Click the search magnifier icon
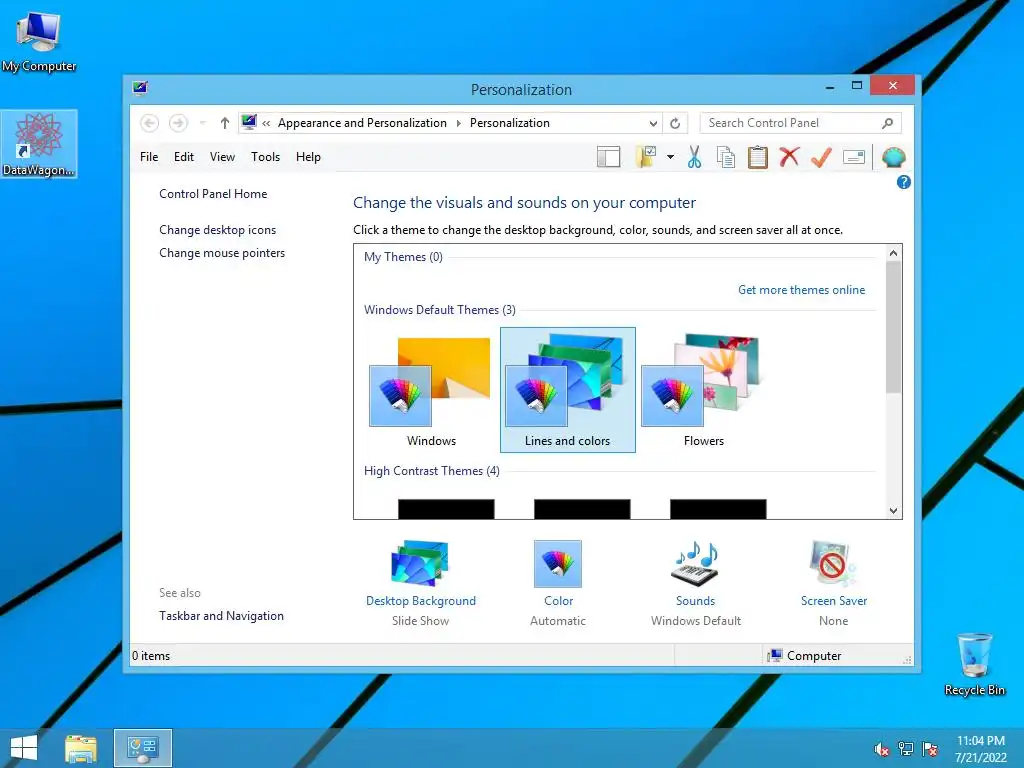1024x768 pixels. click(888, 123)
